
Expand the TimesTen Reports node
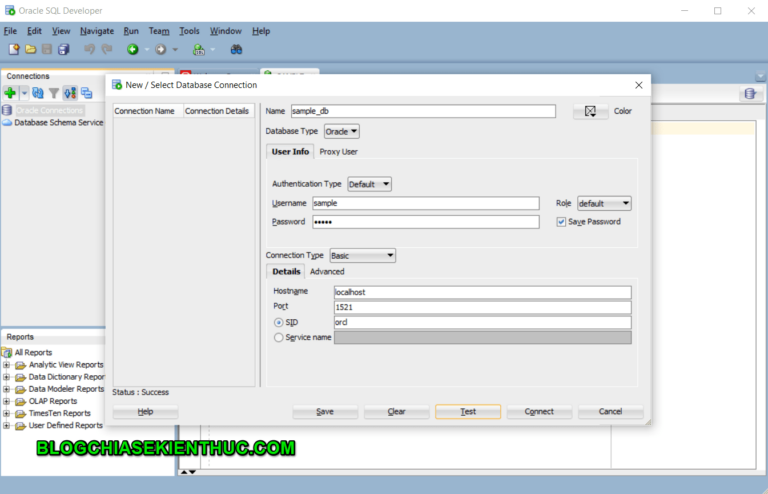(6, 414)
